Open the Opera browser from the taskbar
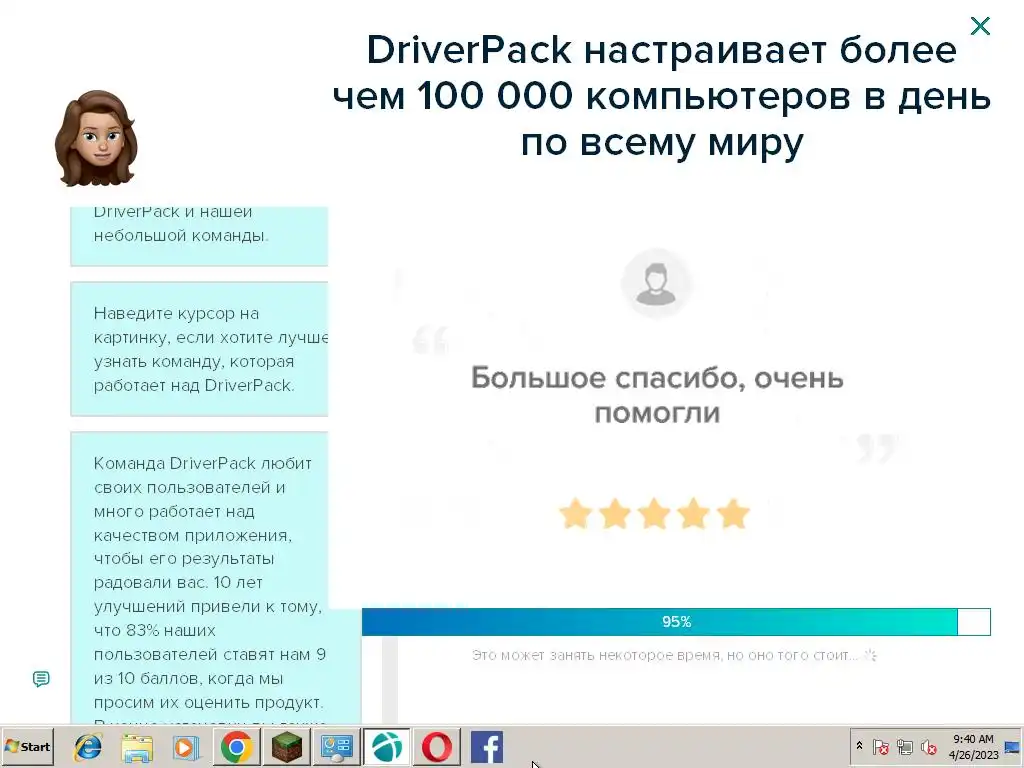Viewport: 1024px width, 768px height. [437, 746]
